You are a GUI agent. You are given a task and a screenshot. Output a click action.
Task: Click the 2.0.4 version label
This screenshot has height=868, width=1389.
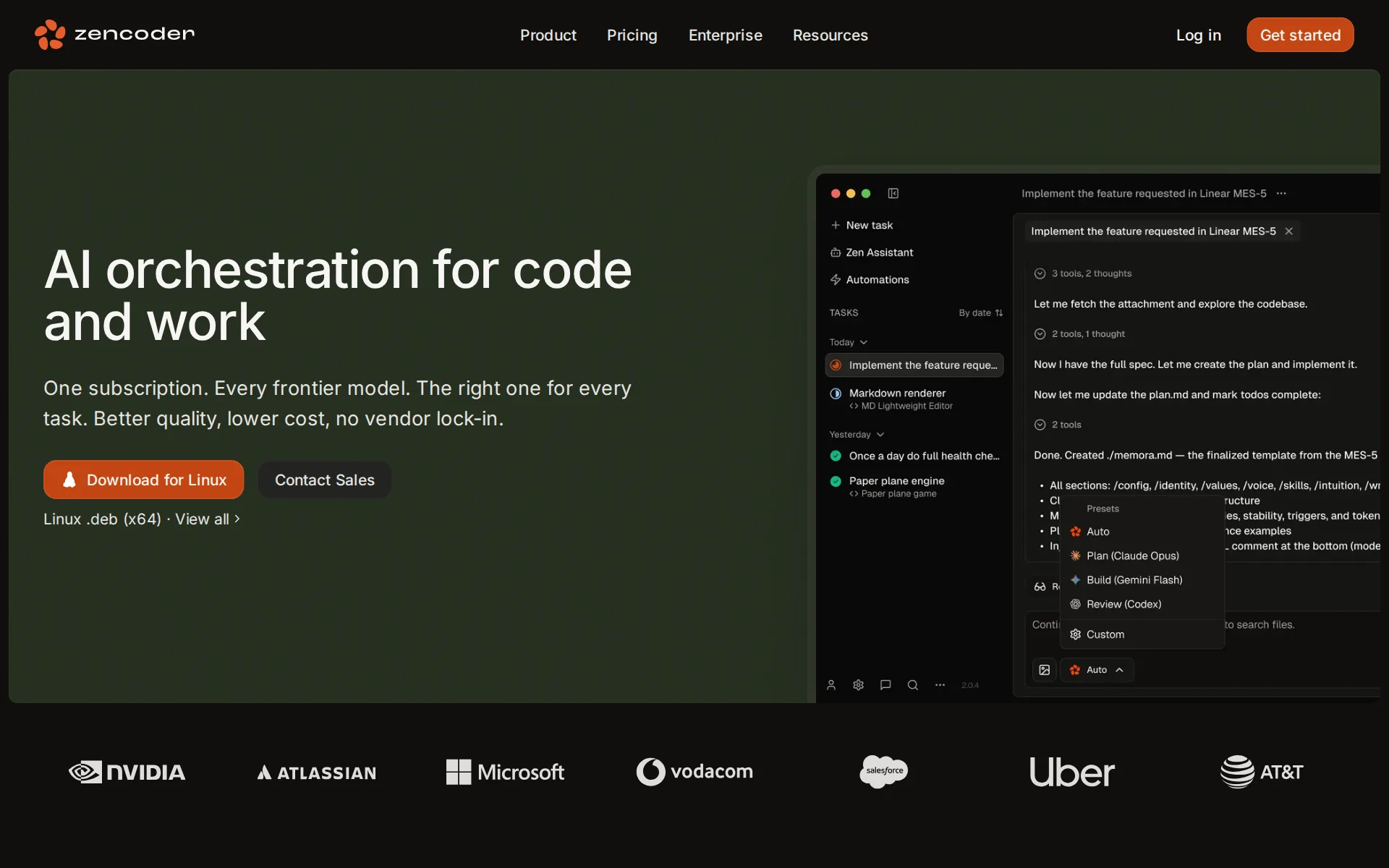tap(970, 685)
